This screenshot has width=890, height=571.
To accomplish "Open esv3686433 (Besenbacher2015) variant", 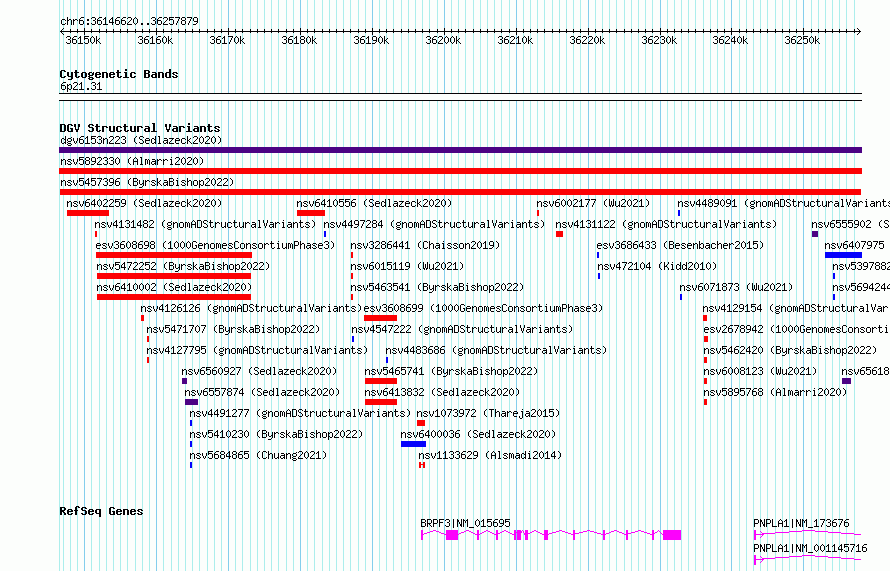I will click(680, 245).
